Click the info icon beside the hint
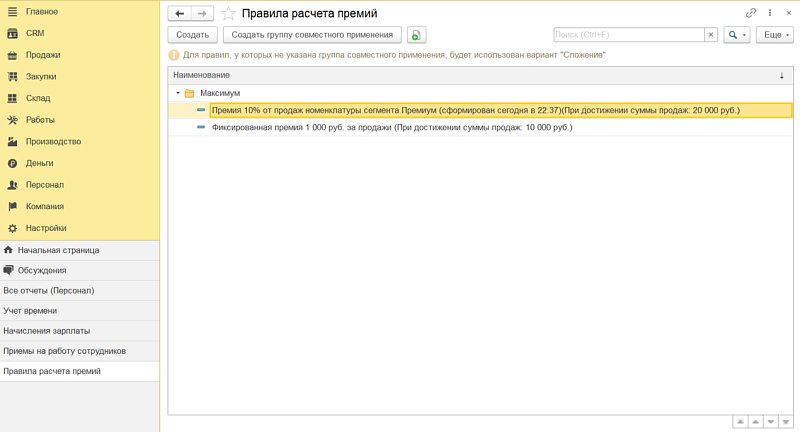This screenshot has height=432, width=800. [x=174, y=55]
